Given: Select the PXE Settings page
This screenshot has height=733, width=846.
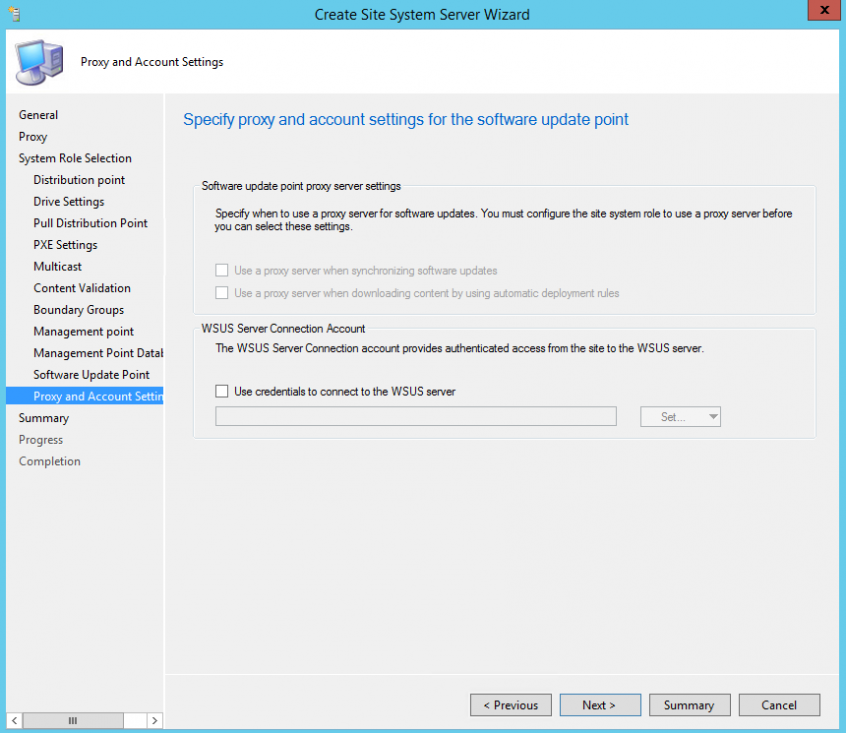Looking at the screenshot, I should click(x=70, y=244).
